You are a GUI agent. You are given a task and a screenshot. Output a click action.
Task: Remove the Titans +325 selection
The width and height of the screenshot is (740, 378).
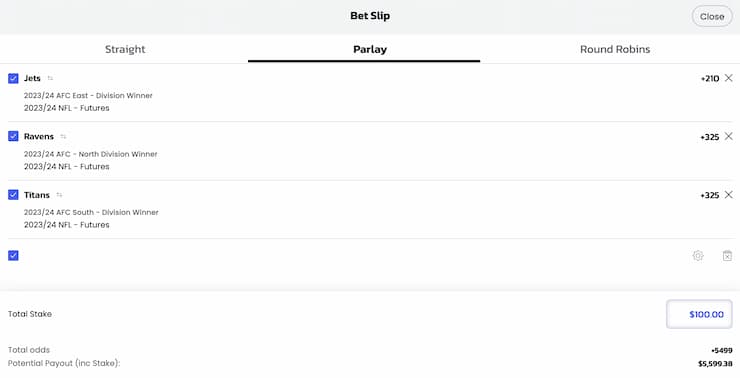[x=729, y=194]
